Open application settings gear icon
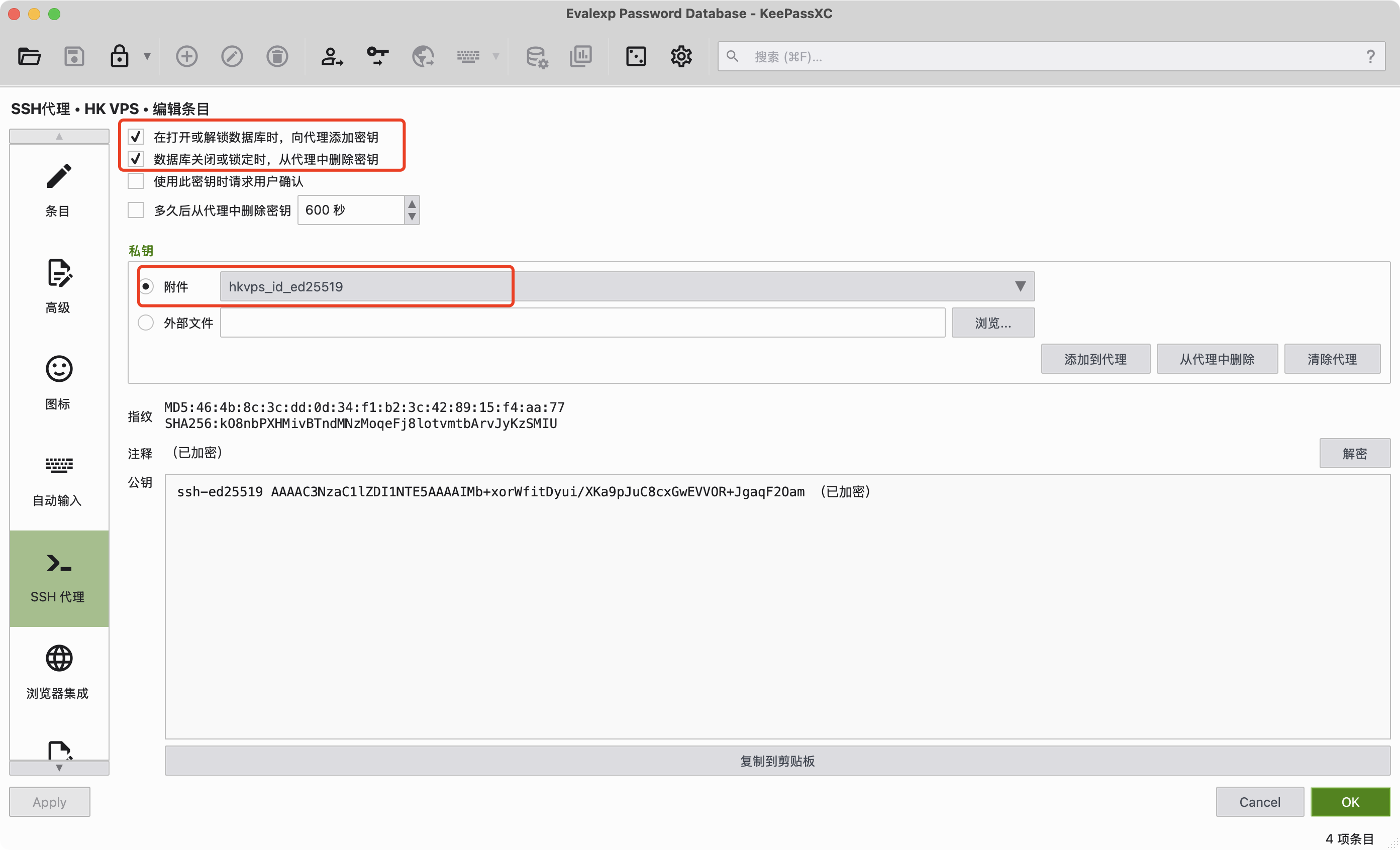 pos(681,56)
